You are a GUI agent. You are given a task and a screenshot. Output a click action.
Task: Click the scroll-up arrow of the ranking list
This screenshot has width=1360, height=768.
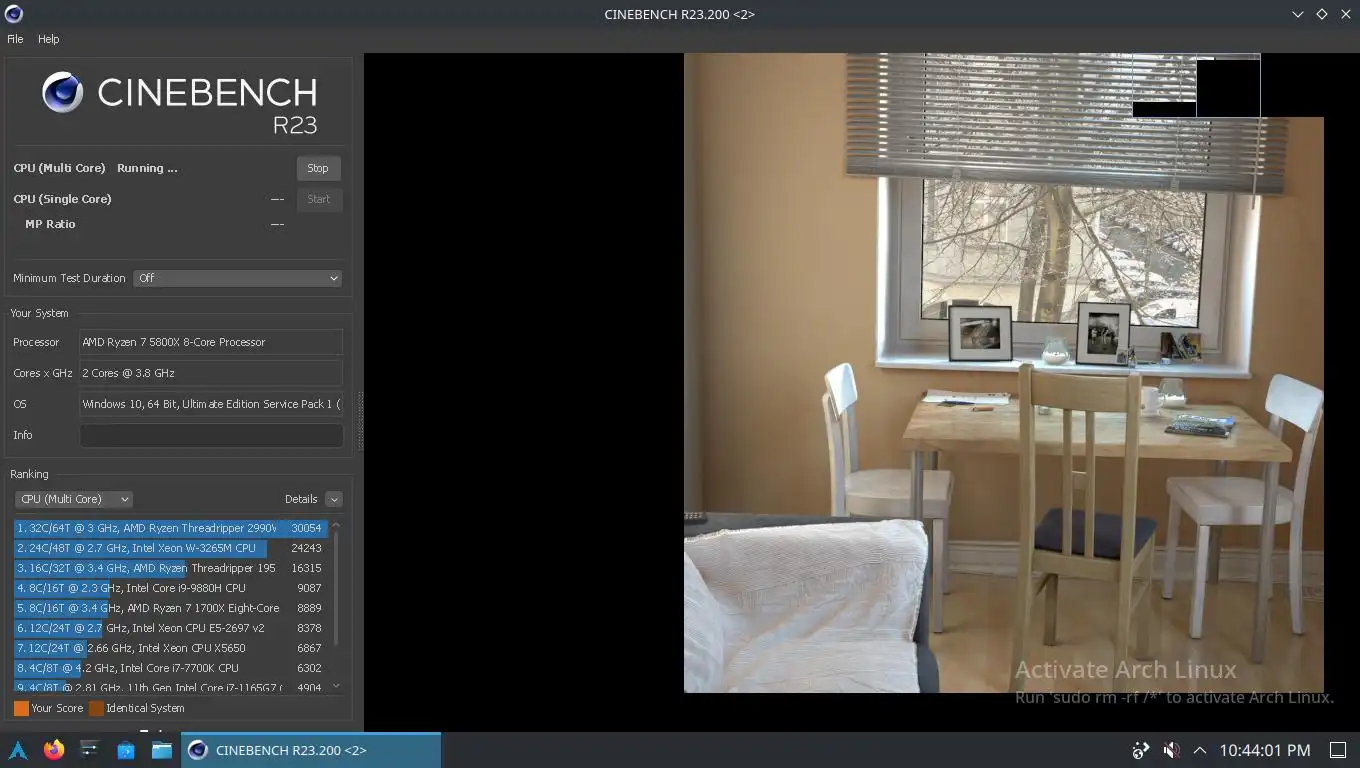pos(336,524)
